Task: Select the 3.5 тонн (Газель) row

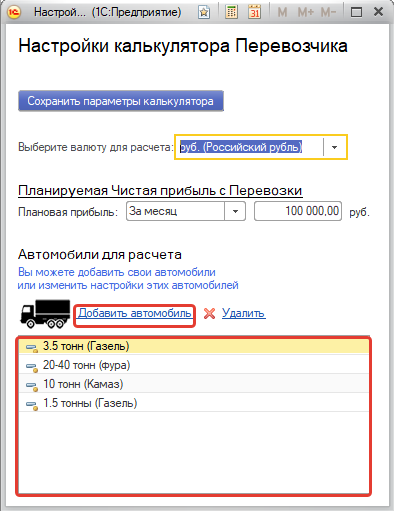Action: (x=194, y=346)
